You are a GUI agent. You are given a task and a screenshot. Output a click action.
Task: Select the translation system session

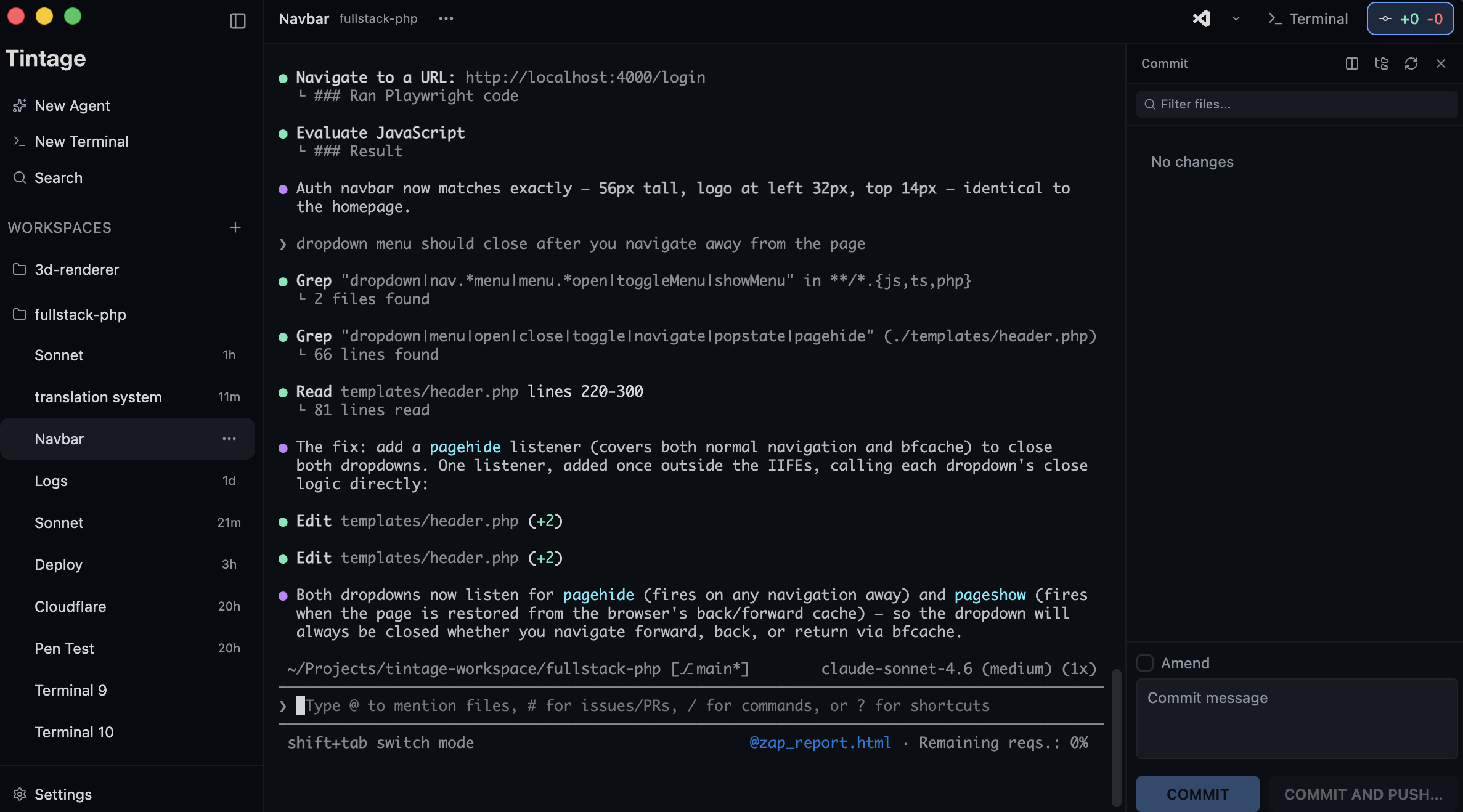(x=128, y=397)
